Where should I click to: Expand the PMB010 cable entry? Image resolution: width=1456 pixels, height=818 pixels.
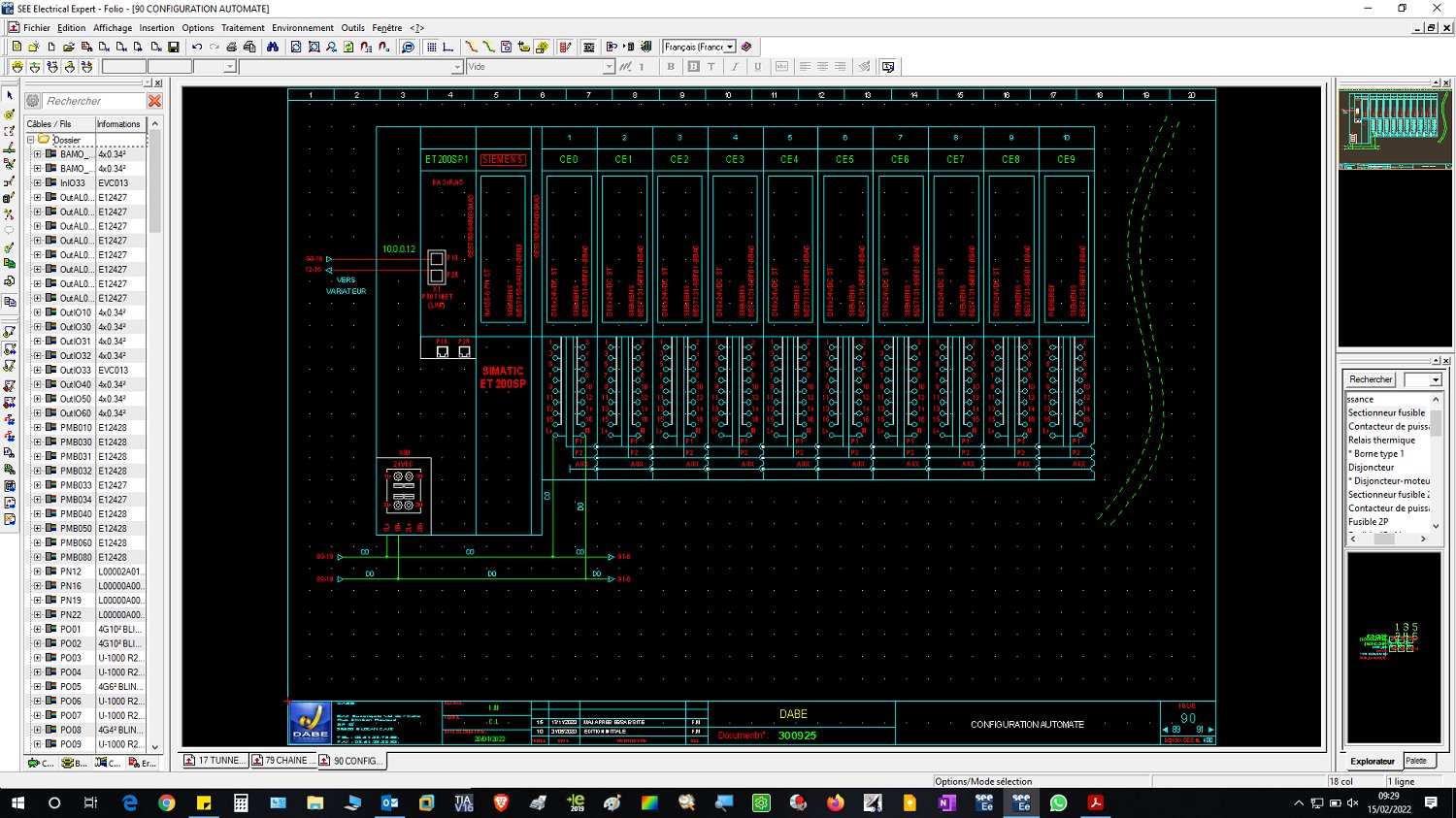[x=38, y=427]
